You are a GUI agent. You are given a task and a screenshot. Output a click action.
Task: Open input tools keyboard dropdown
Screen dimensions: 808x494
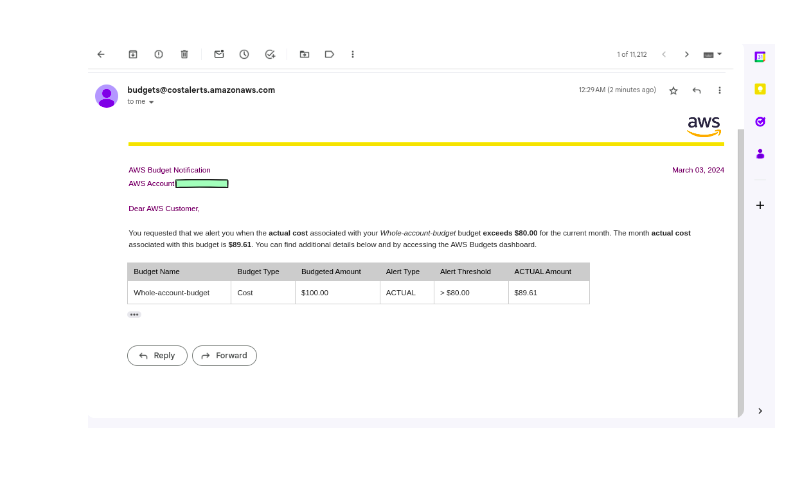[712, 54]
